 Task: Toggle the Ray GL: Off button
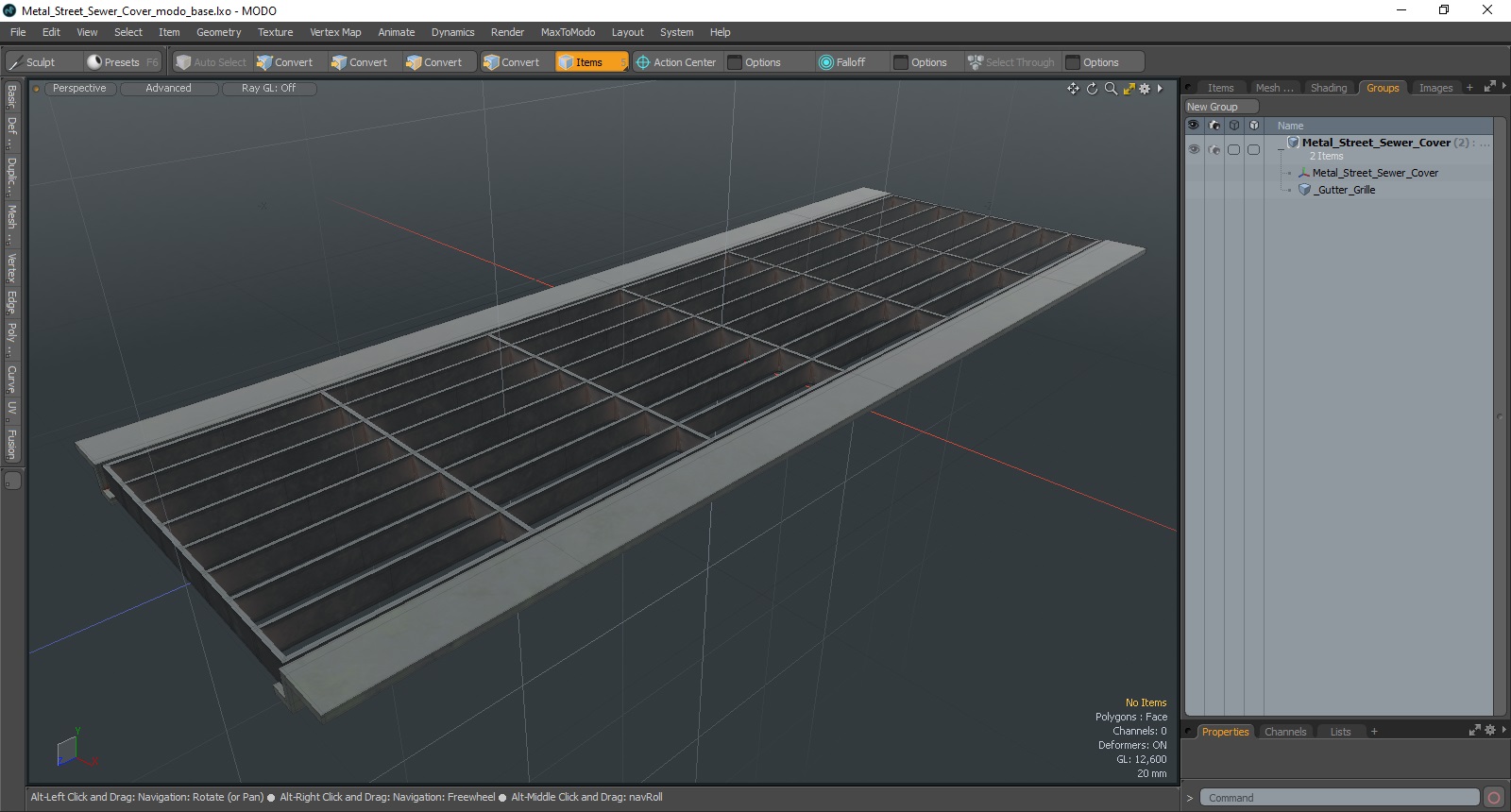[268, 89]
